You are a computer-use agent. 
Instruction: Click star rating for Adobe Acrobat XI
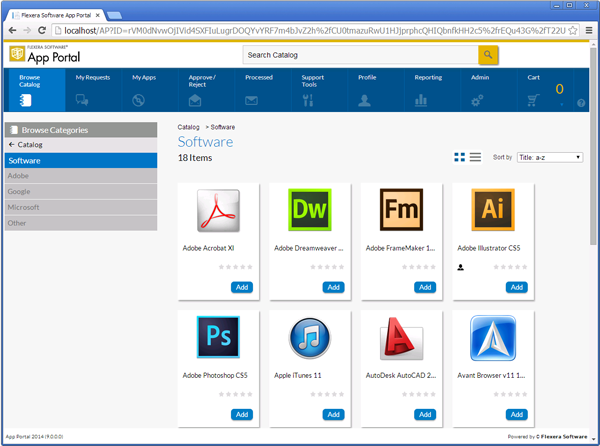click(235, 267)
